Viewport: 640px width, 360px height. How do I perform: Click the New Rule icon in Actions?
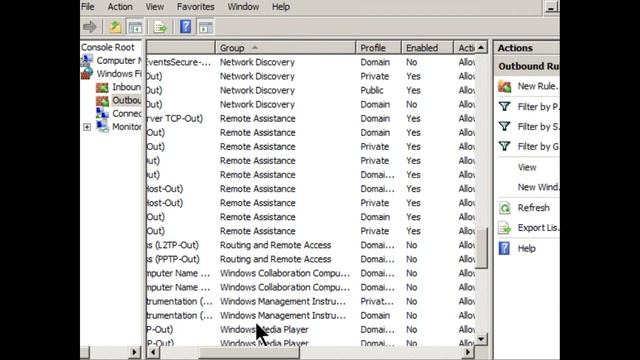click(504, 86)
